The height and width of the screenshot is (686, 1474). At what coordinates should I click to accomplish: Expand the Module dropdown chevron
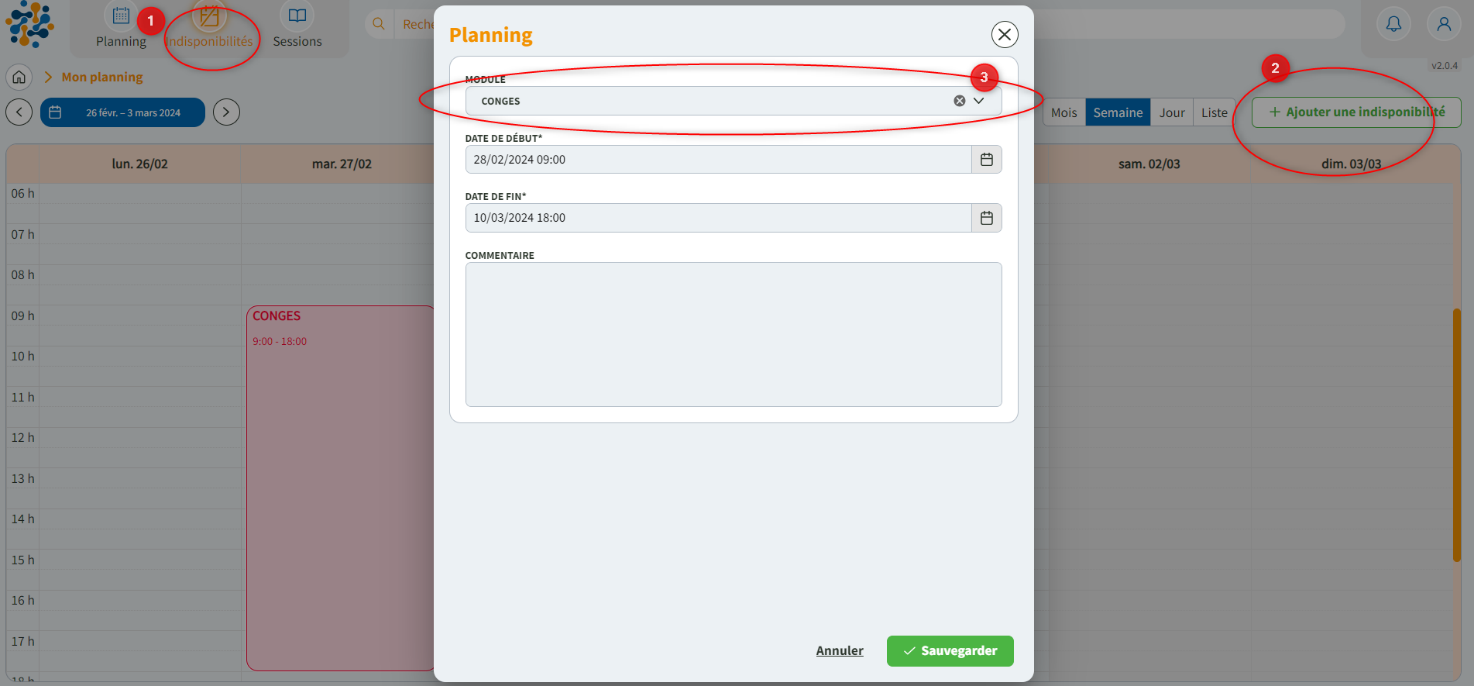[x=980, y=101]
